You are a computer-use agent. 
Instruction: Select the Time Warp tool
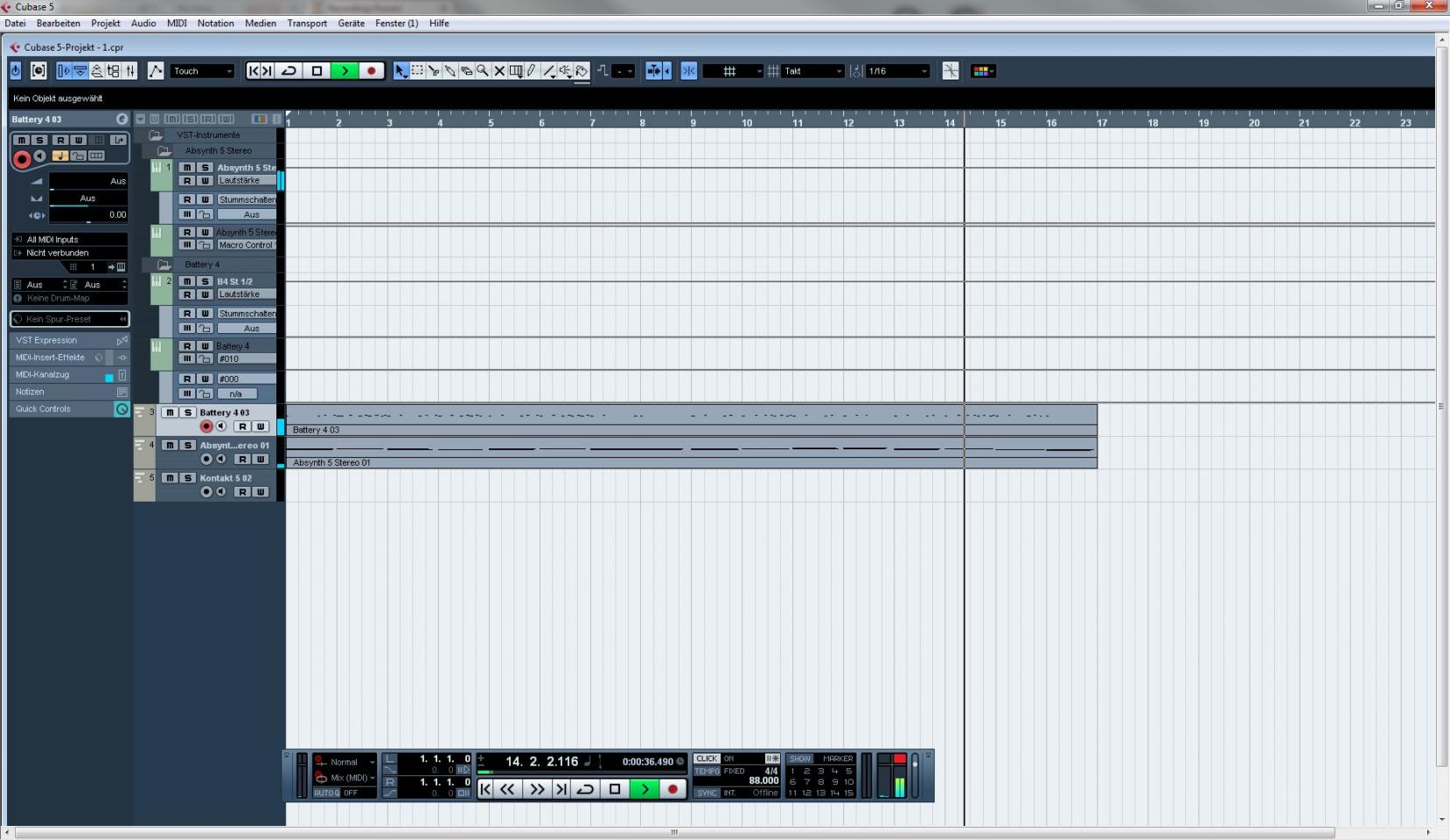click(x=516, y=71)
